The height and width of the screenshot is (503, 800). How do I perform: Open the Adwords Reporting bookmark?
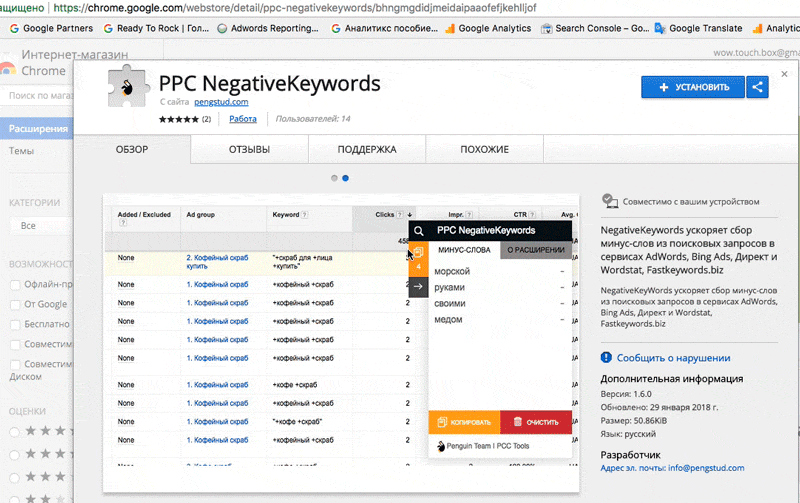pyautogui.click(x=268, y=29)
